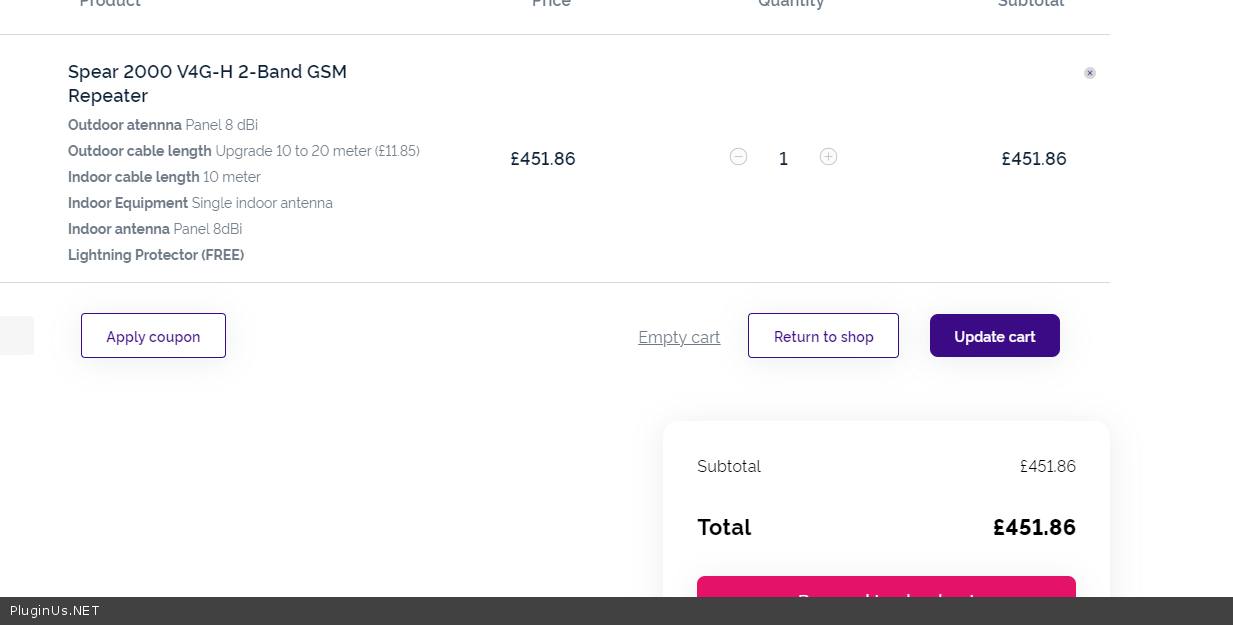This screenshot has height=625, width=1233.
Task: Click the PluginUs.NET label in bottom bar
Action: 55,611
